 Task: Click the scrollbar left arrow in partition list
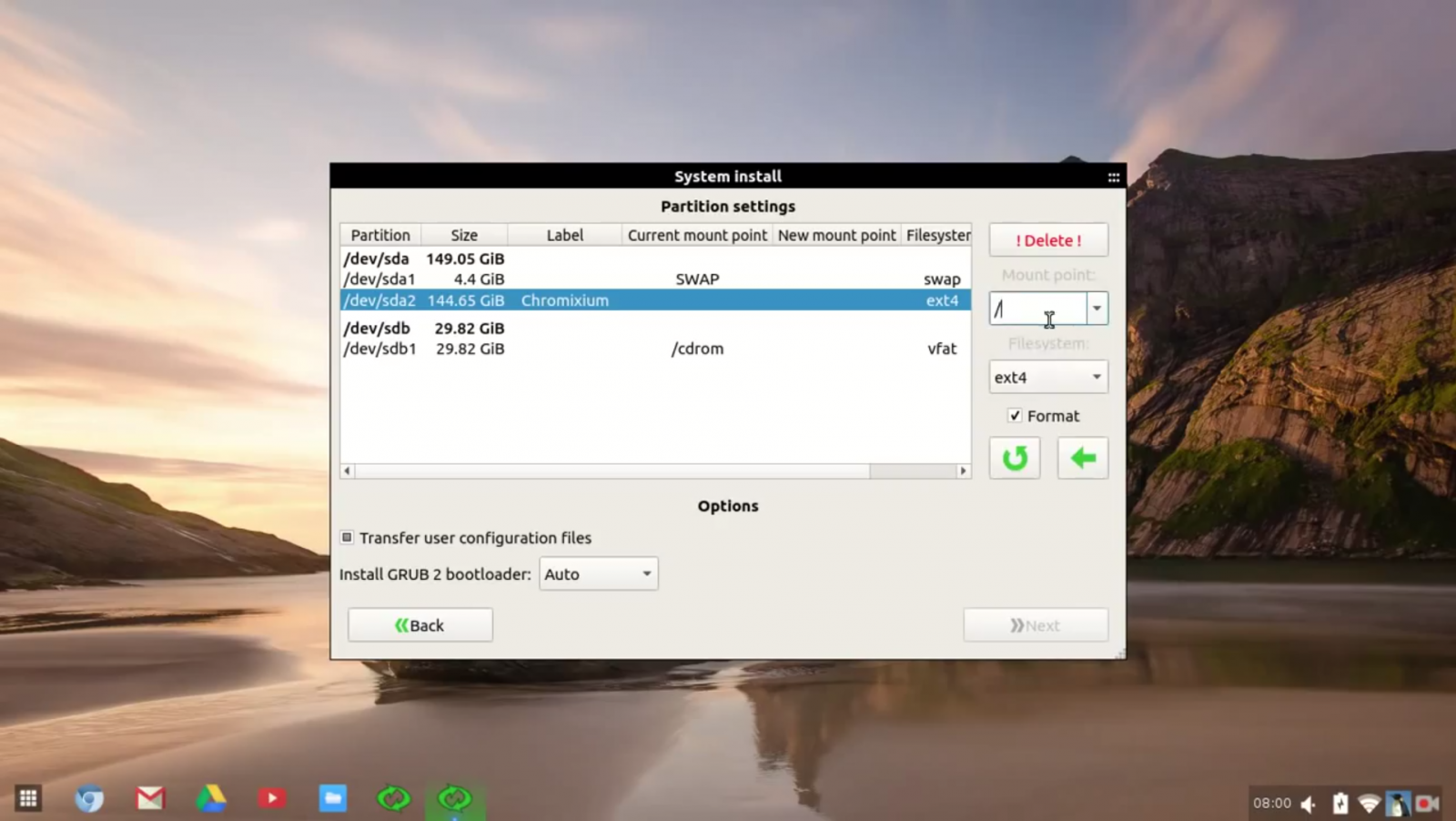click(347, 471)
